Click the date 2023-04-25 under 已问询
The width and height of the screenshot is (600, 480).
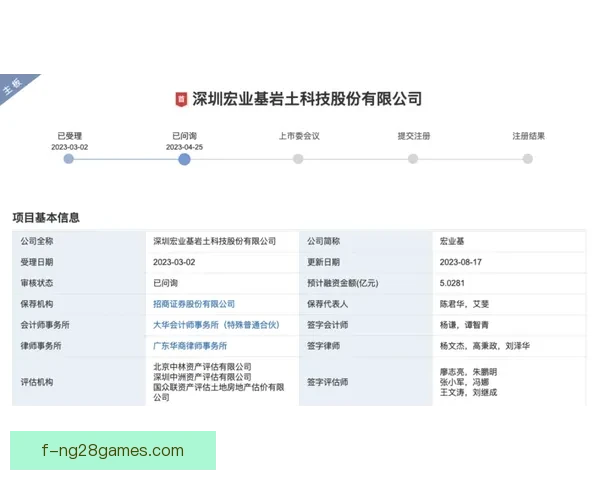tap(184, 147)
